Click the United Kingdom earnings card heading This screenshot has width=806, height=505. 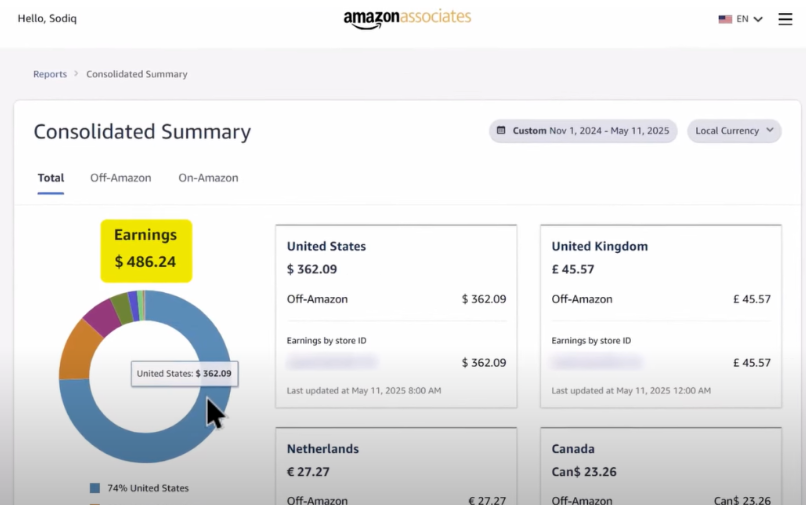point(600,246)
